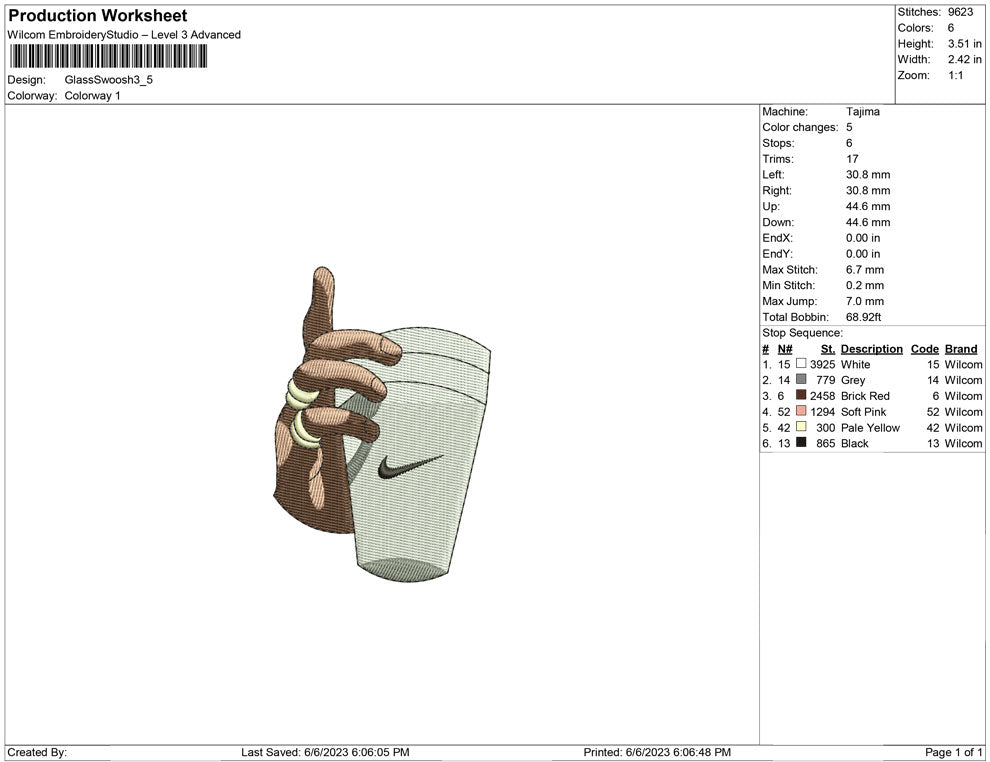Click the Trims value 17
This screenshot has width=990, height=762.
(852, 159)
